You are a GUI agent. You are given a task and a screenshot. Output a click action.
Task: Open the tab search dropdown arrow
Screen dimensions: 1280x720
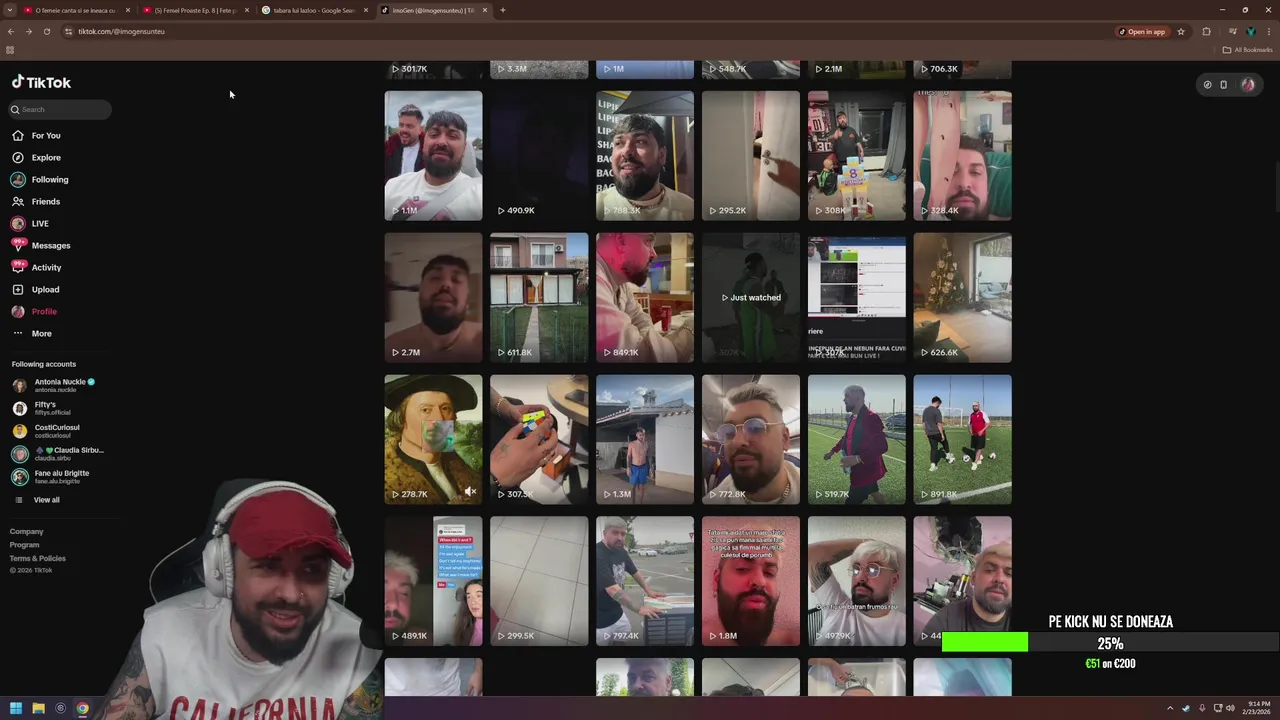[x=8, y=10]
